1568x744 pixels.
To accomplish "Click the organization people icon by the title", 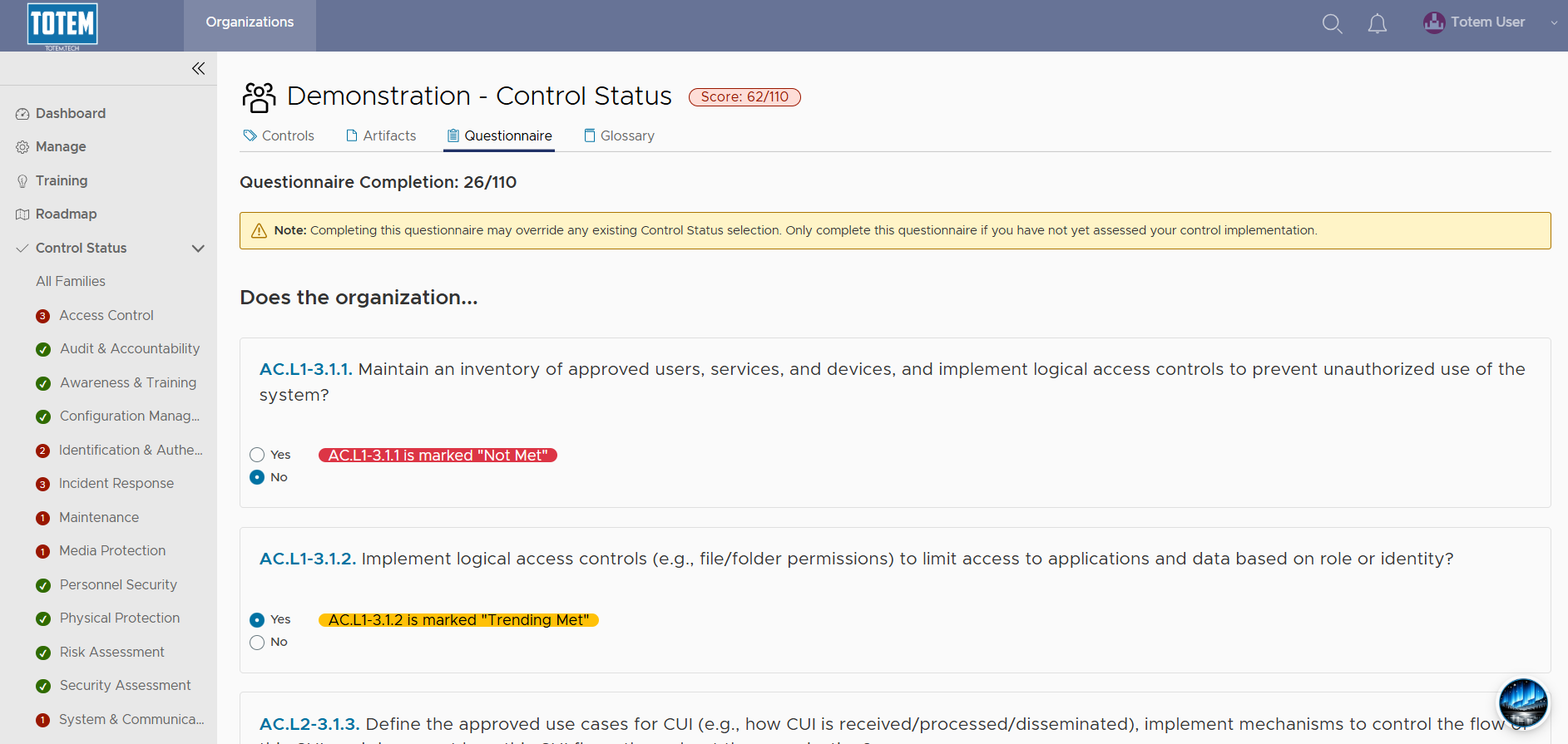I will (x=259, y=97).
